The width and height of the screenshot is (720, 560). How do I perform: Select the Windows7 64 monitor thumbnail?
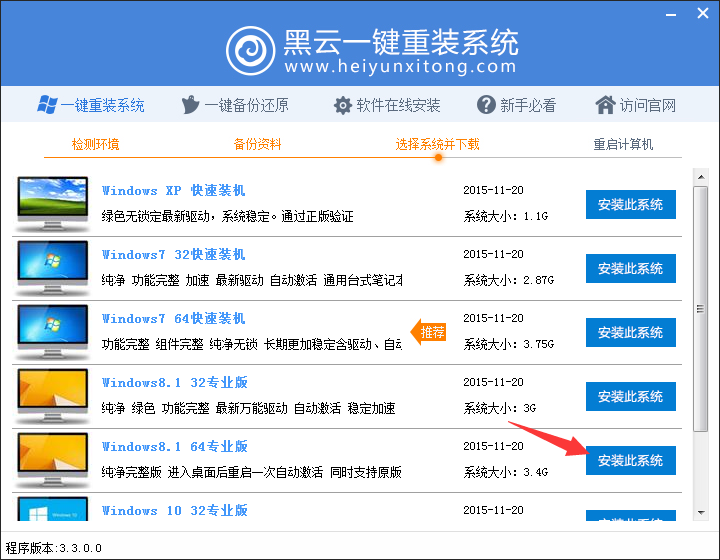52,332
